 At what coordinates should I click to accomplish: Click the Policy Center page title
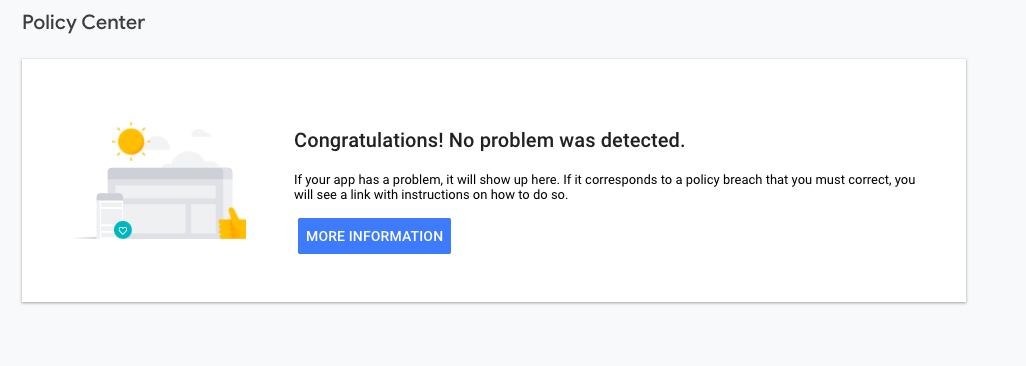[84, 22]
